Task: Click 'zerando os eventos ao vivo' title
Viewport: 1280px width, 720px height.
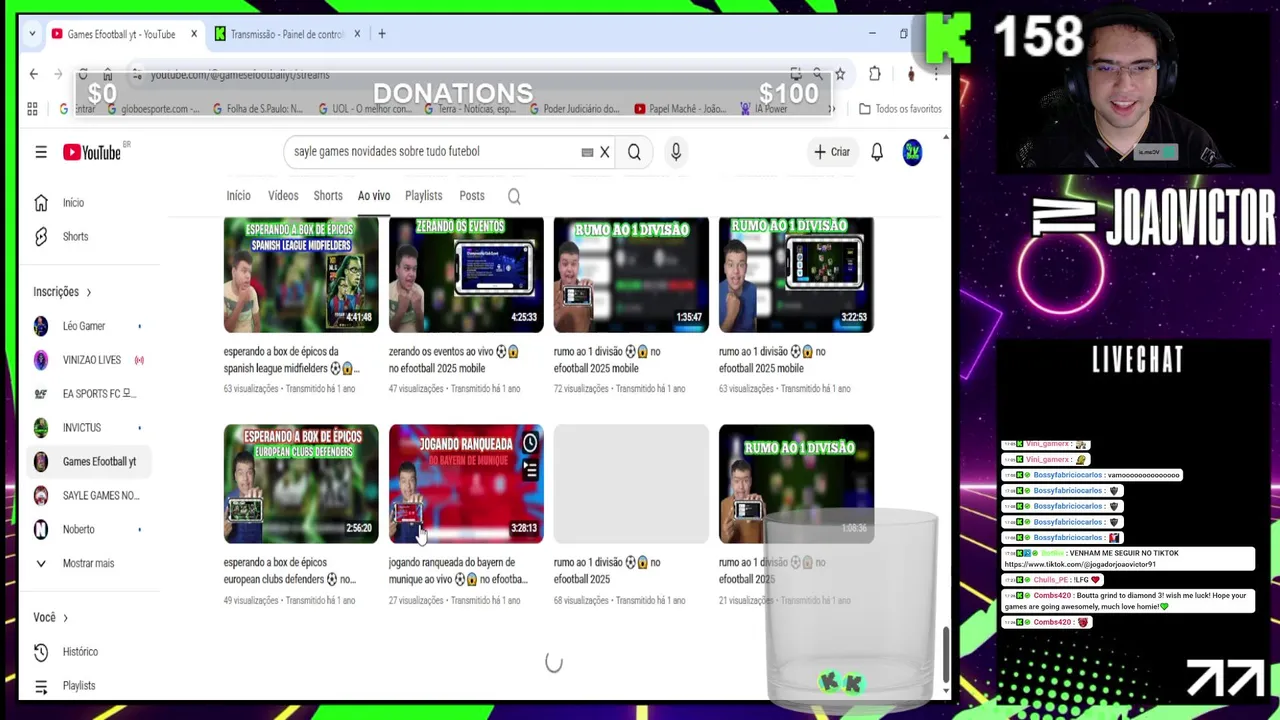Action: click(453, 360)
